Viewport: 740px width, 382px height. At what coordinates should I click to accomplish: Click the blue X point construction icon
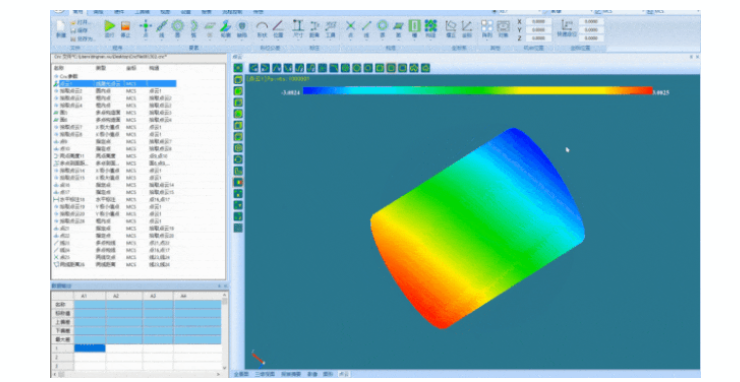[x=350, y=25]
